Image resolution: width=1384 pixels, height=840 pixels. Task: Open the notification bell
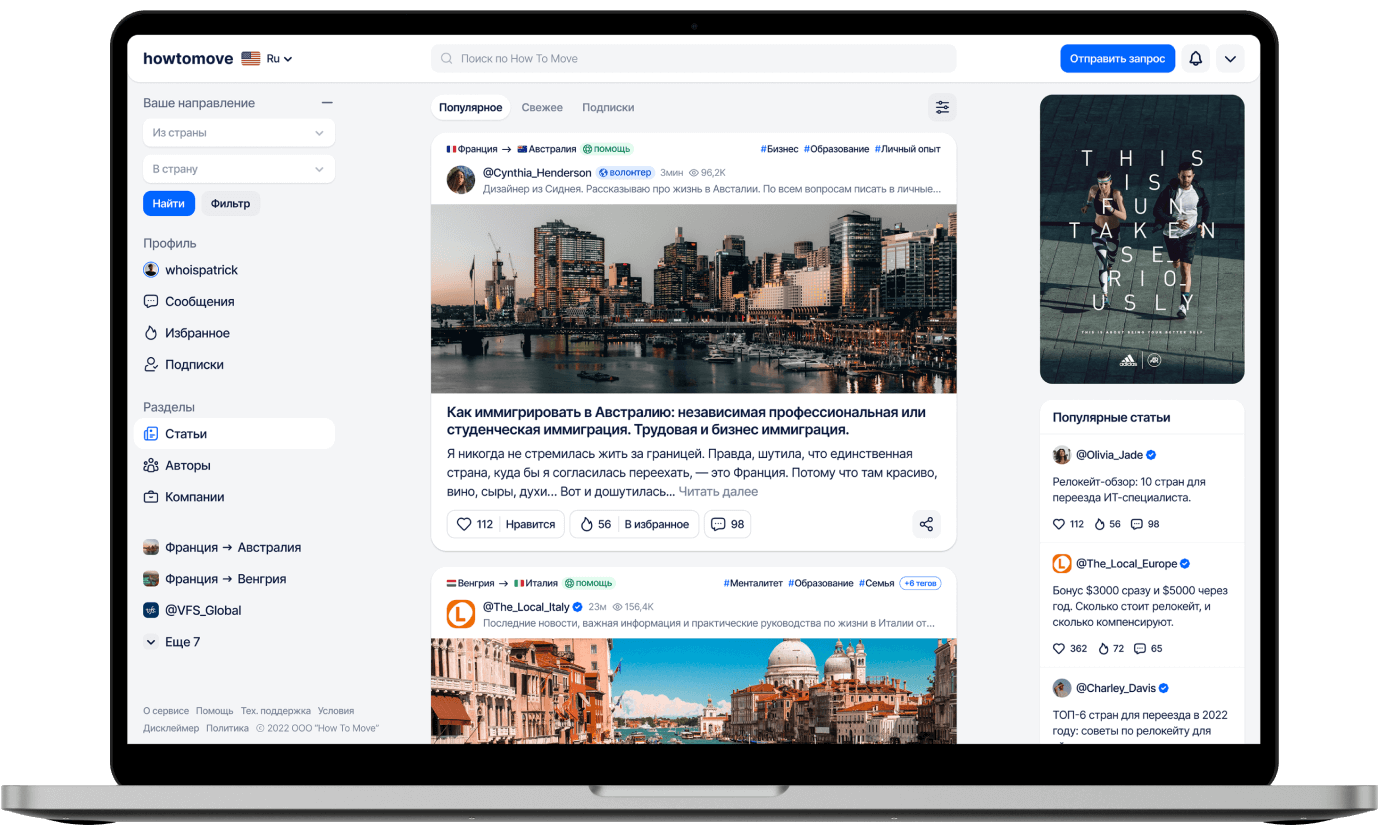[1195, 58]
